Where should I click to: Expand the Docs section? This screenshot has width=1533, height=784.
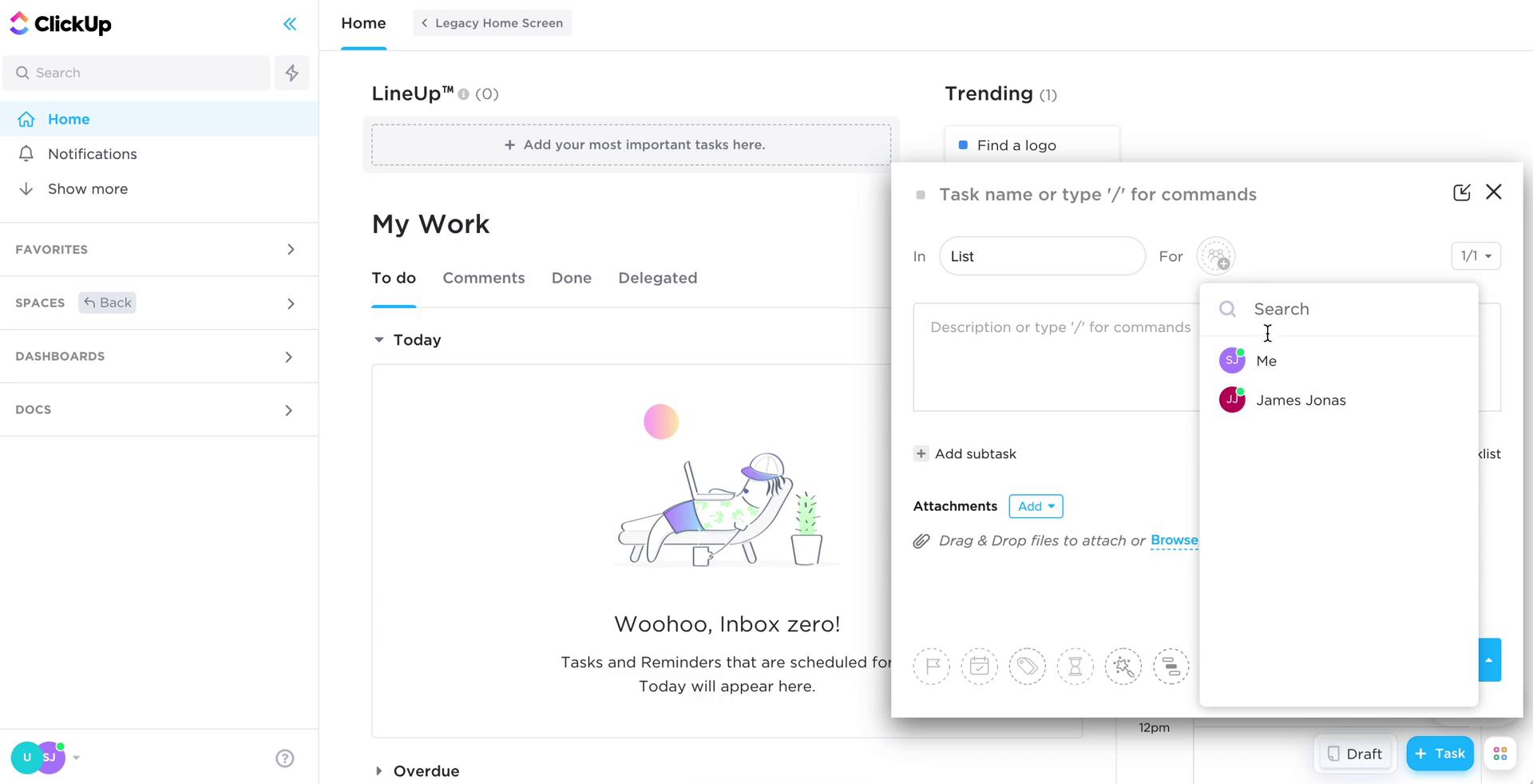tap(289, 410)
